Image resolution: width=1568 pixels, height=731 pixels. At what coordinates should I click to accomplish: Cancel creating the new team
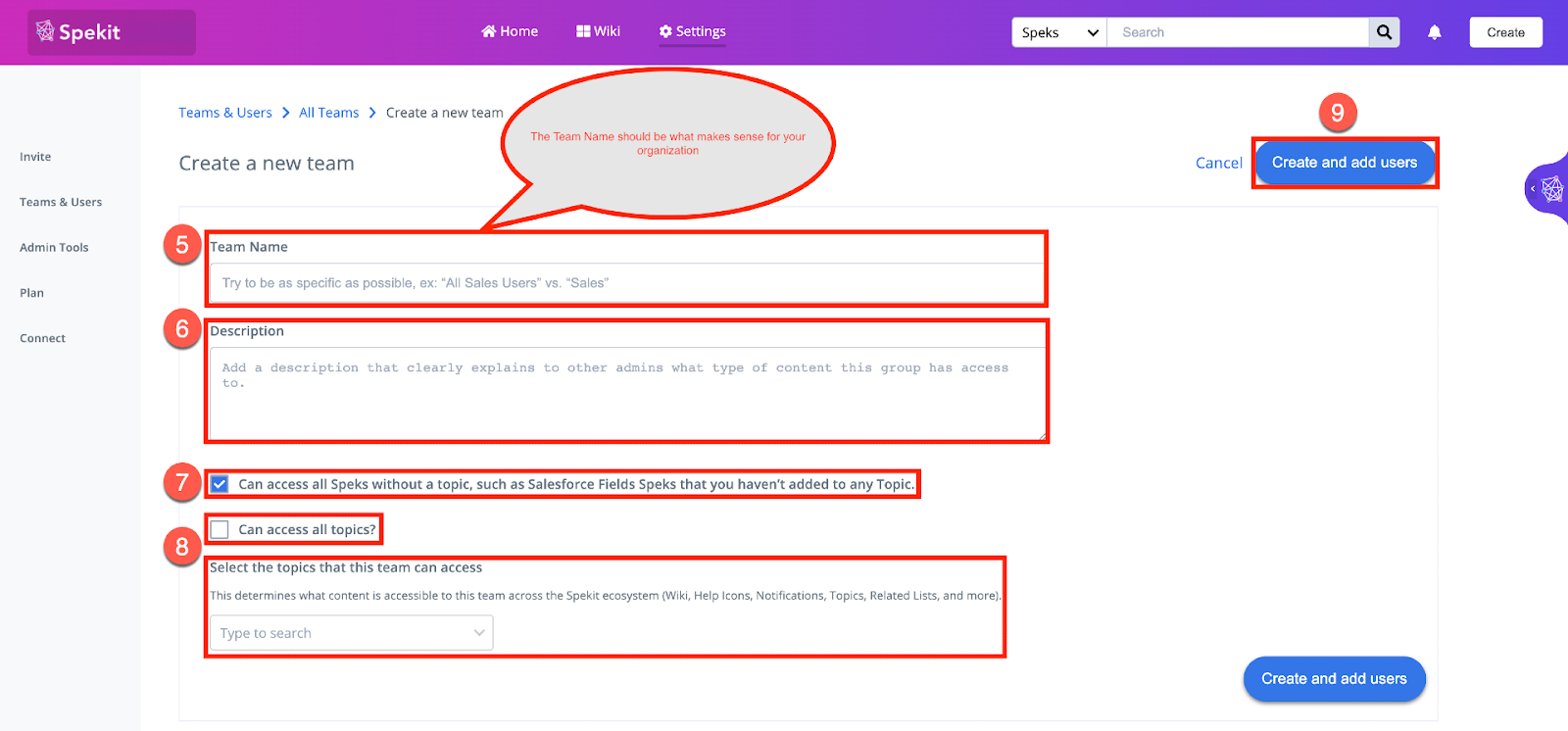tap(1219, 163)
